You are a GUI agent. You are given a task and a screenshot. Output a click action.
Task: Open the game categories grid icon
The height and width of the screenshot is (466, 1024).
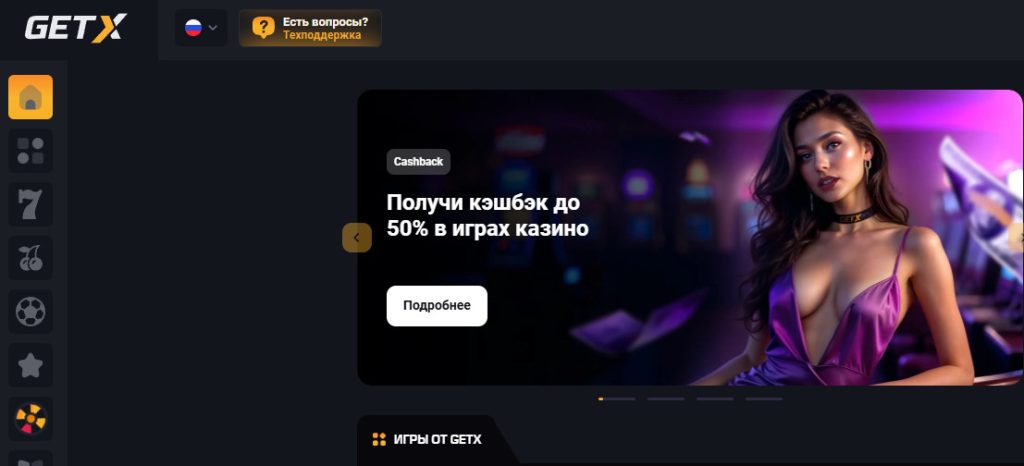pos(30,151)
